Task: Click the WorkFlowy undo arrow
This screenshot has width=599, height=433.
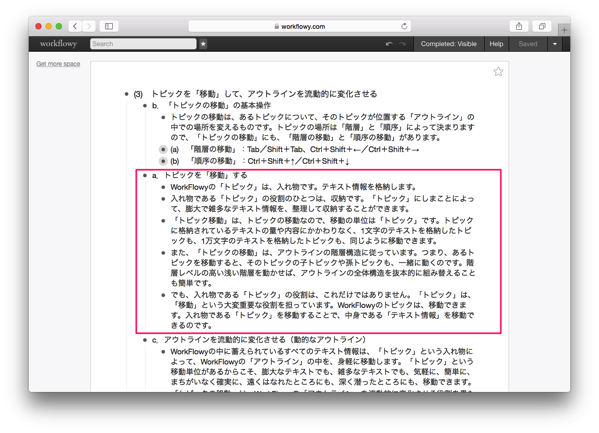Action: (x=389, y=44)
